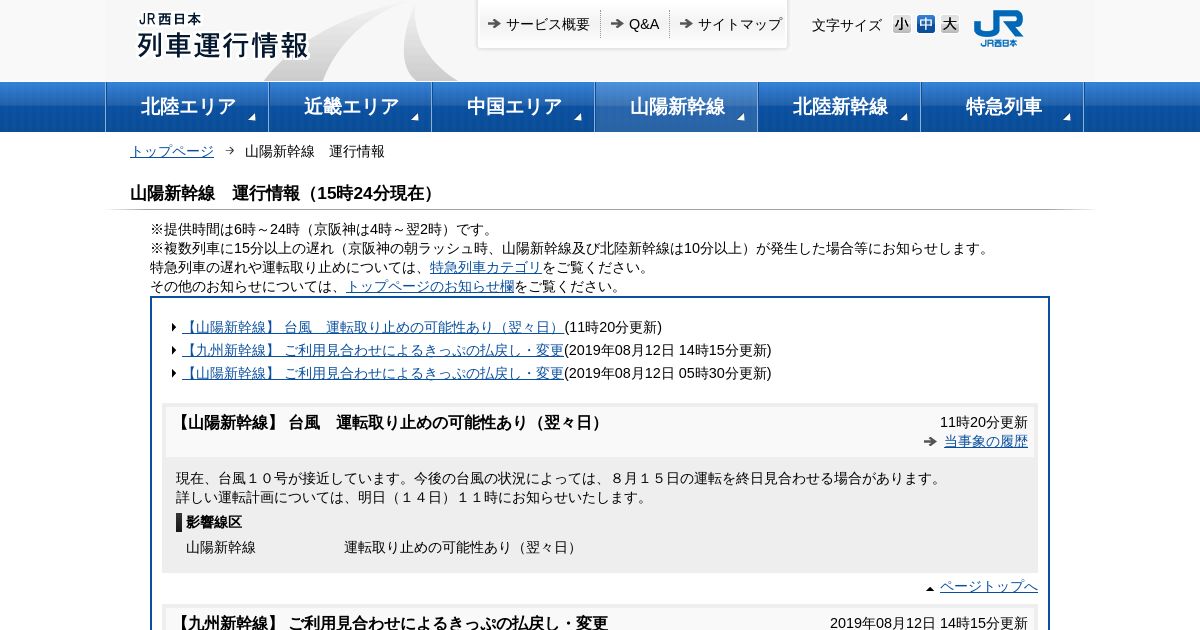
Task: Open トップページのお知らせ欄 link
Action: pyautogui.click(x=430, y=286)
